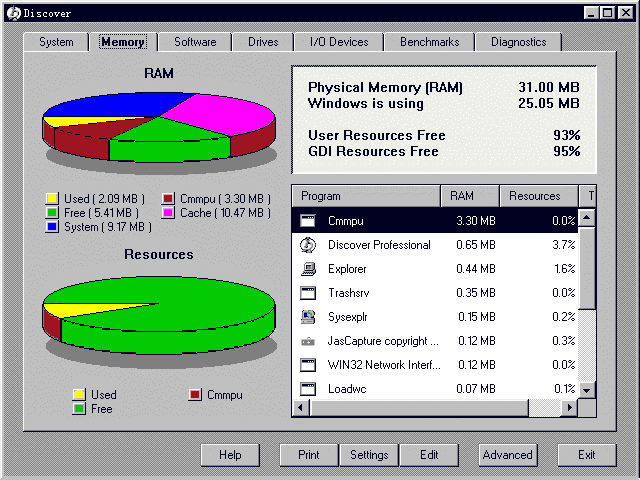This screenshot has width=640, height=480.
Task: Click the magenta Cache legend swatch
Action: click(168, 213)
